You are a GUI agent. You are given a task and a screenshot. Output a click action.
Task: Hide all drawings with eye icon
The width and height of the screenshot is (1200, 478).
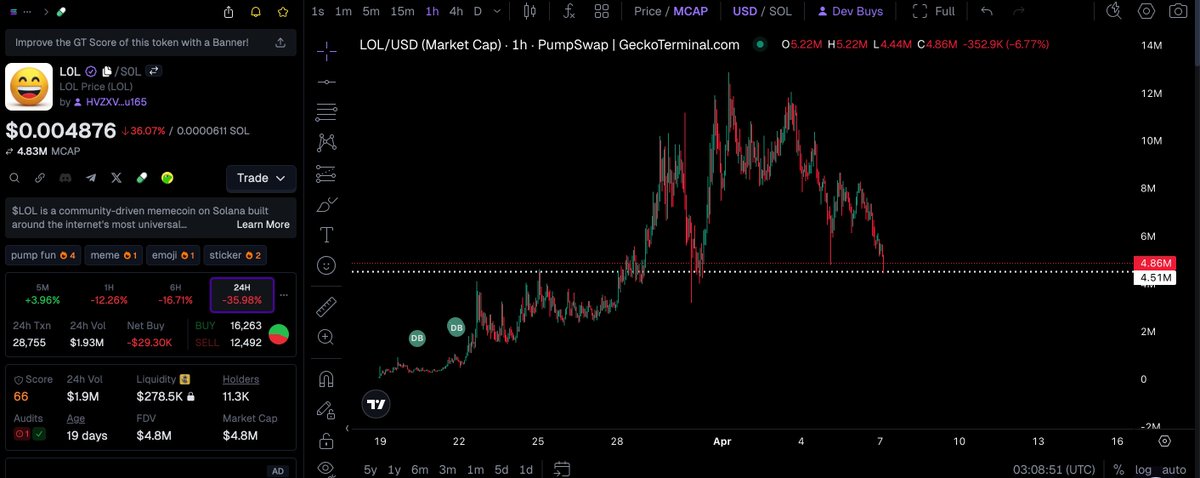point(326,468)
